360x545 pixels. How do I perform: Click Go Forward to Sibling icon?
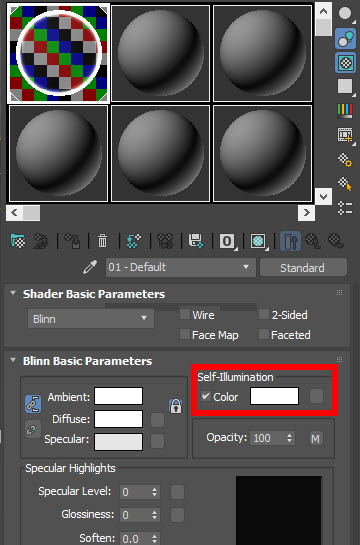coord(336,241)
